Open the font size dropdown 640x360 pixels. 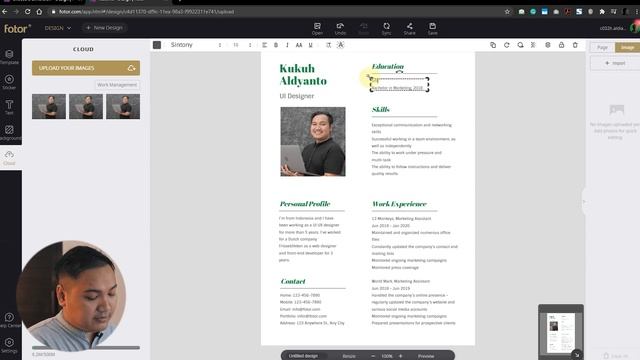point(242,45)
